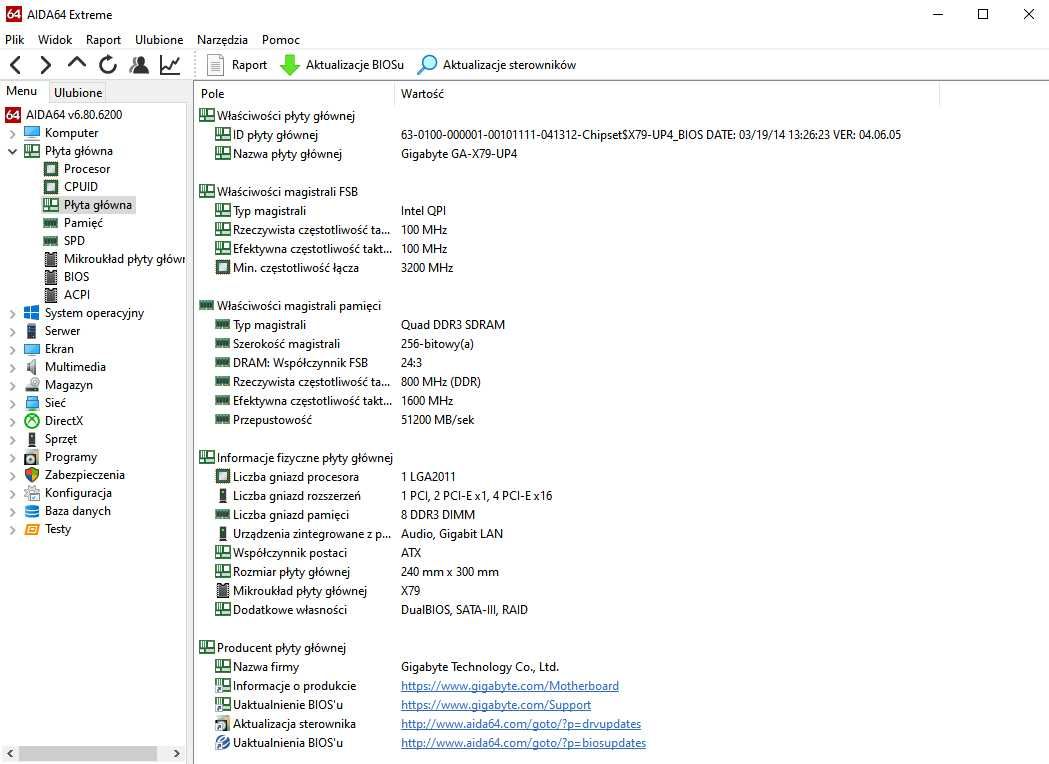Screen dimensions: 1049x764
Task: Expand the Magazyn tree node
Action: 12,385
